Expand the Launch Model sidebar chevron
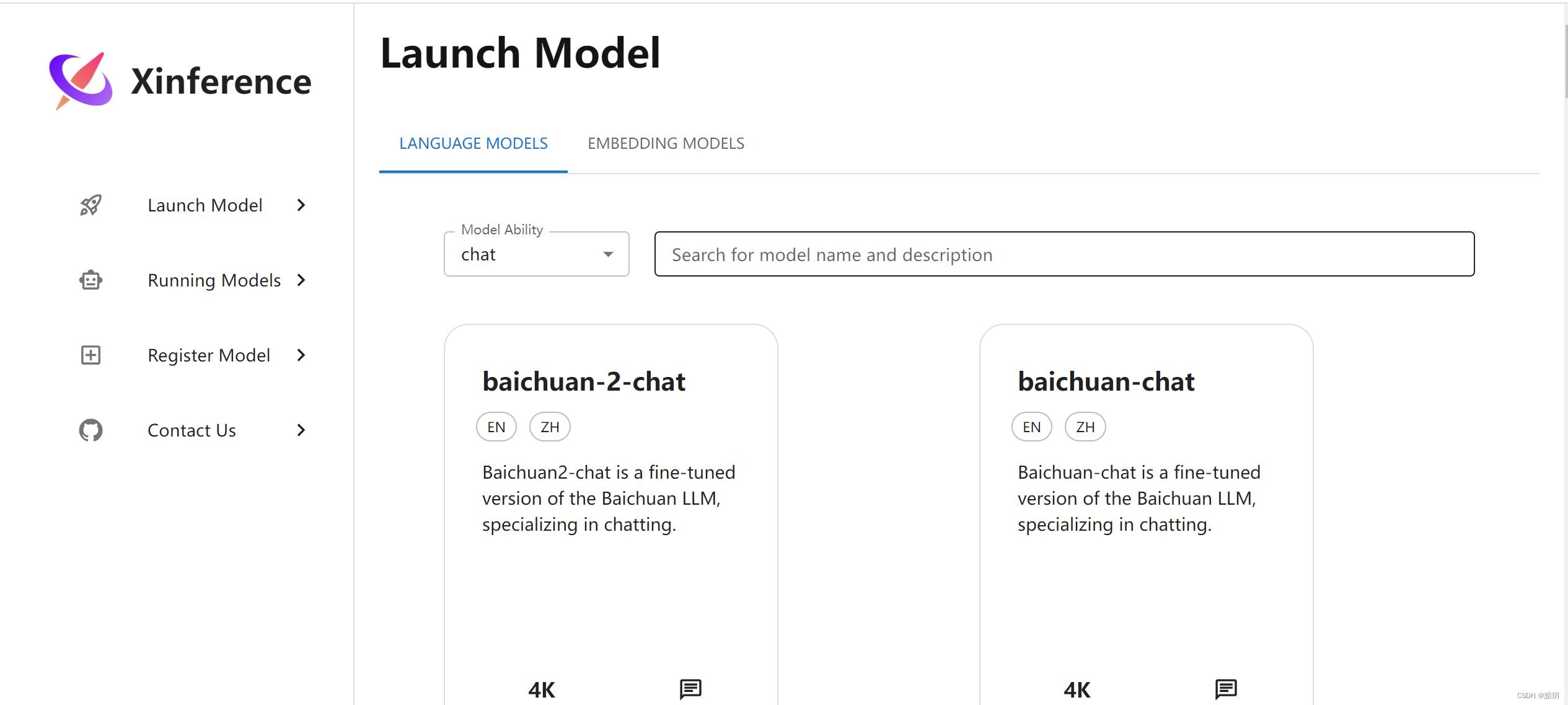The width and height of the screenshot is (1568, 705). tap(301, 205)
